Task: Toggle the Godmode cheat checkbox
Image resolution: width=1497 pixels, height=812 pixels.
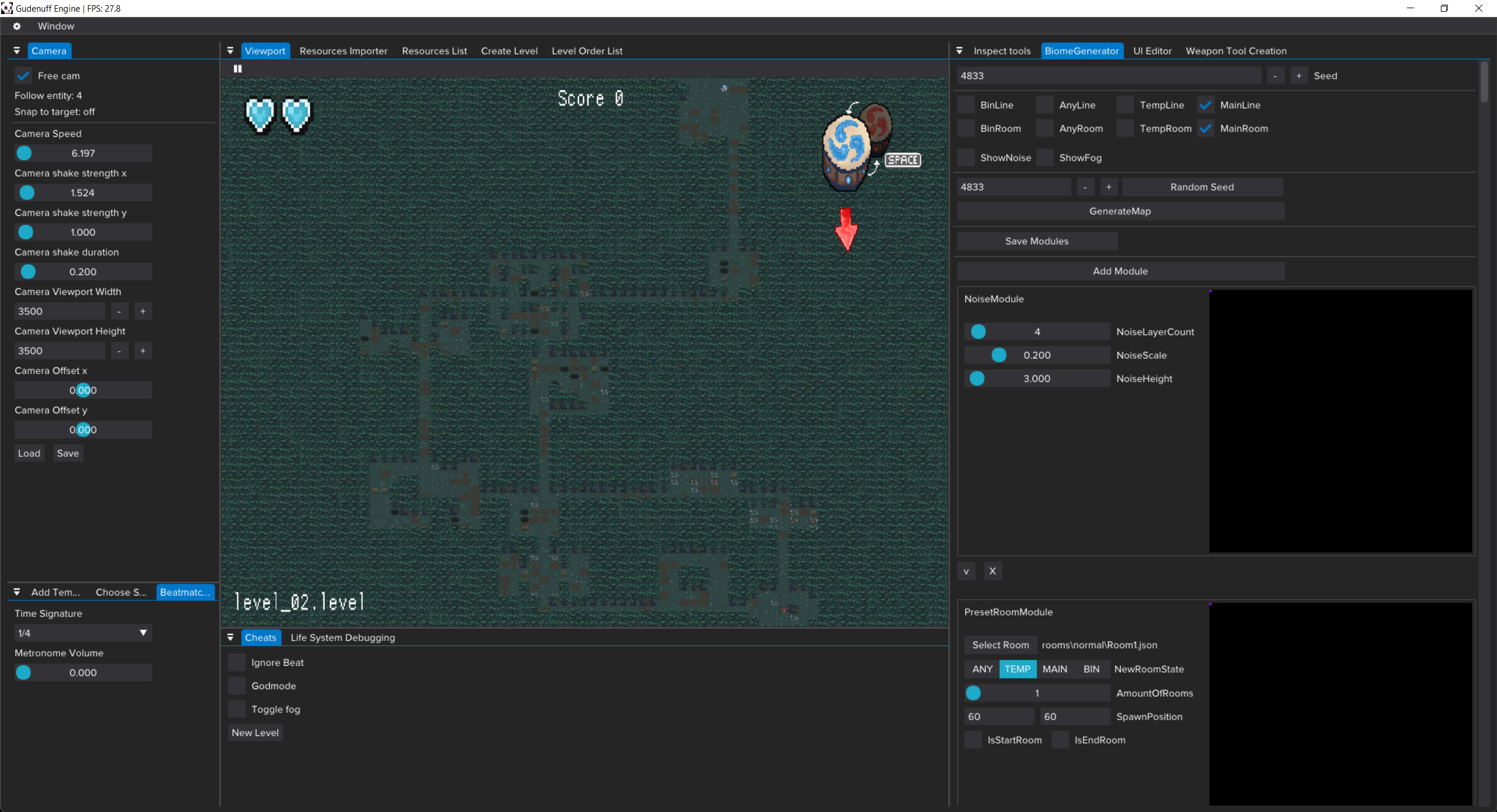Action: tap(237, 686)
